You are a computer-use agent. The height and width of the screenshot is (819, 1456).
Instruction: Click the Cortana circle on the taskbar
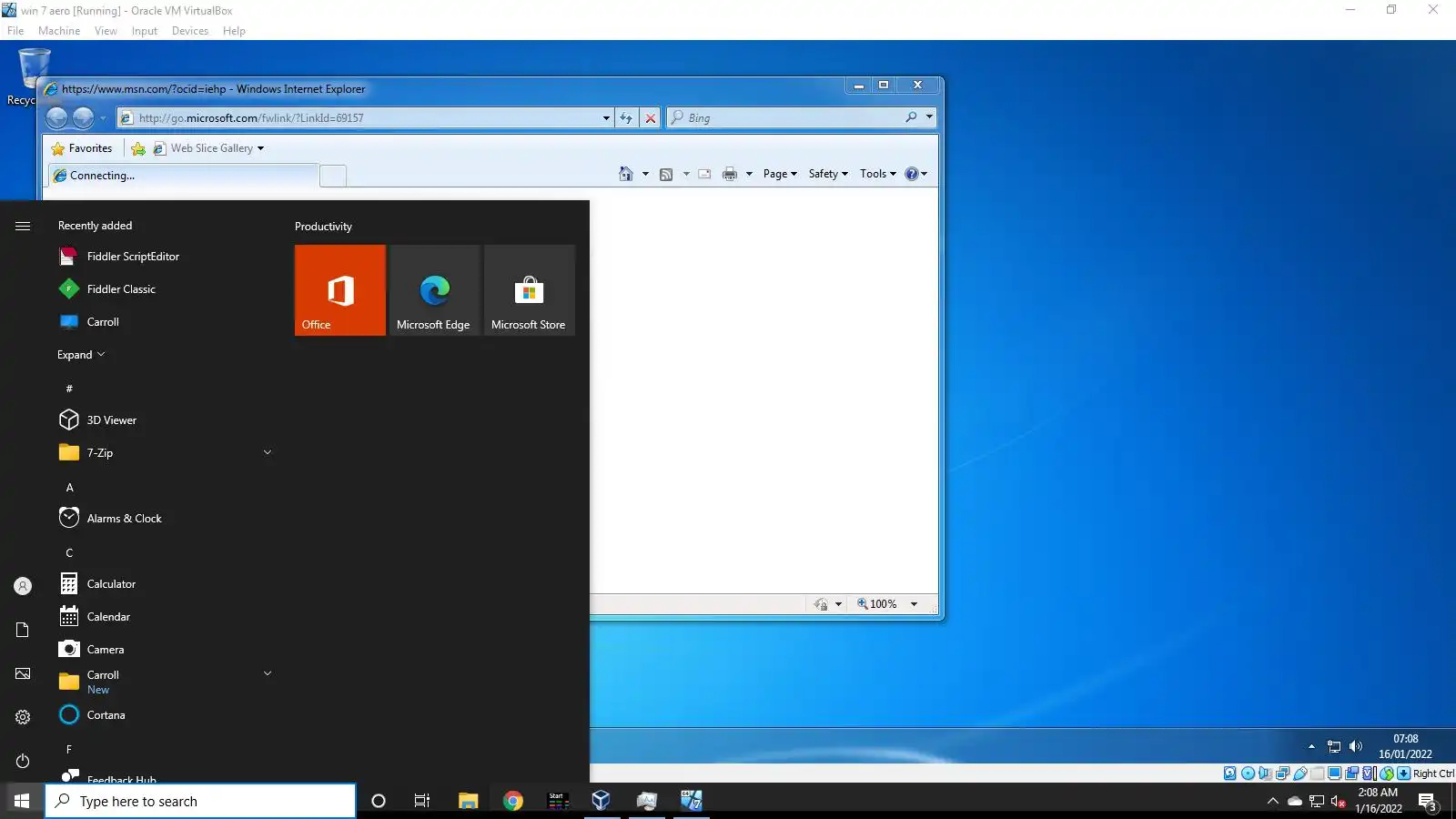coord(379,801)
